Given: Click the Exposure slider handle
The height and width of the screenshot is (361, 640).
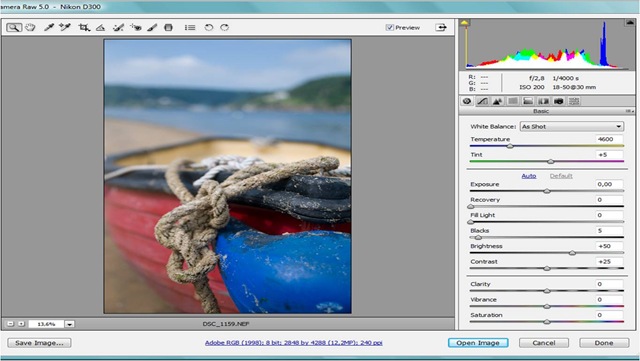Looking at the screenshot, I should [x=547, y=191].
